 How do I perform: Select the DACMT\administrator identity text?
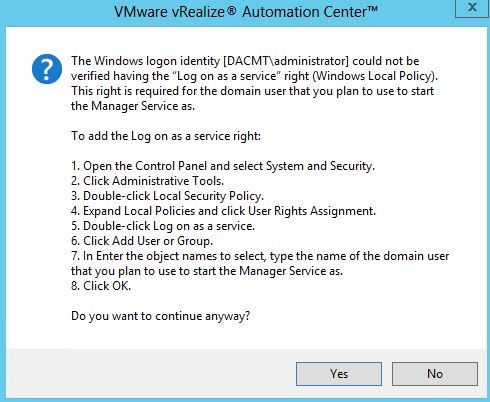click(x=286, y=61)
